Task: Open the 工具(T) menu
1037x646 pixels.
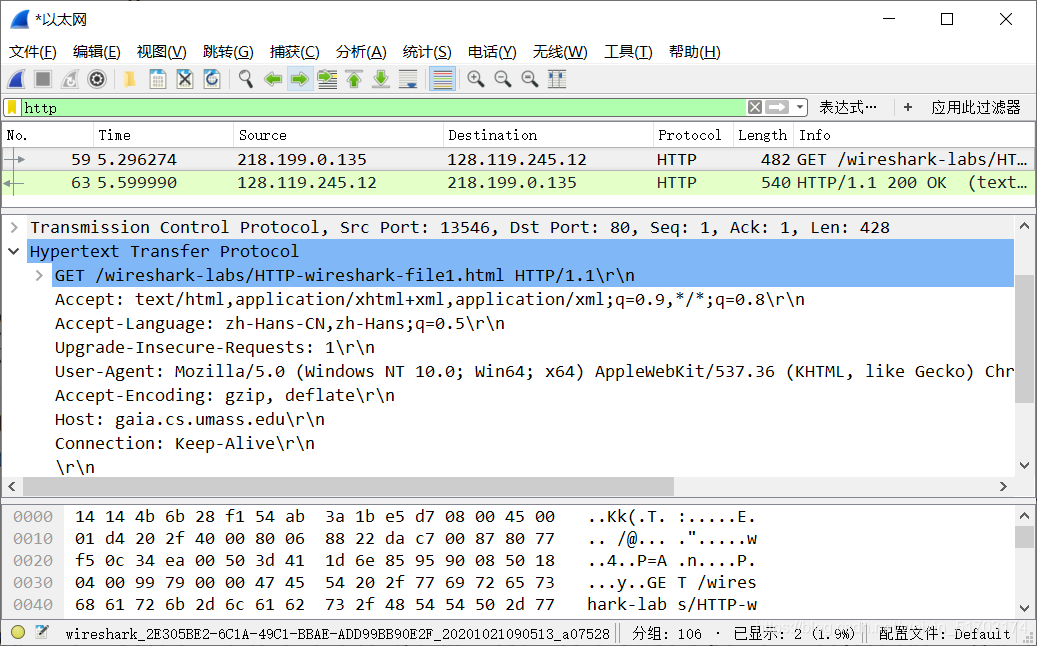Action: coord(628,52)
